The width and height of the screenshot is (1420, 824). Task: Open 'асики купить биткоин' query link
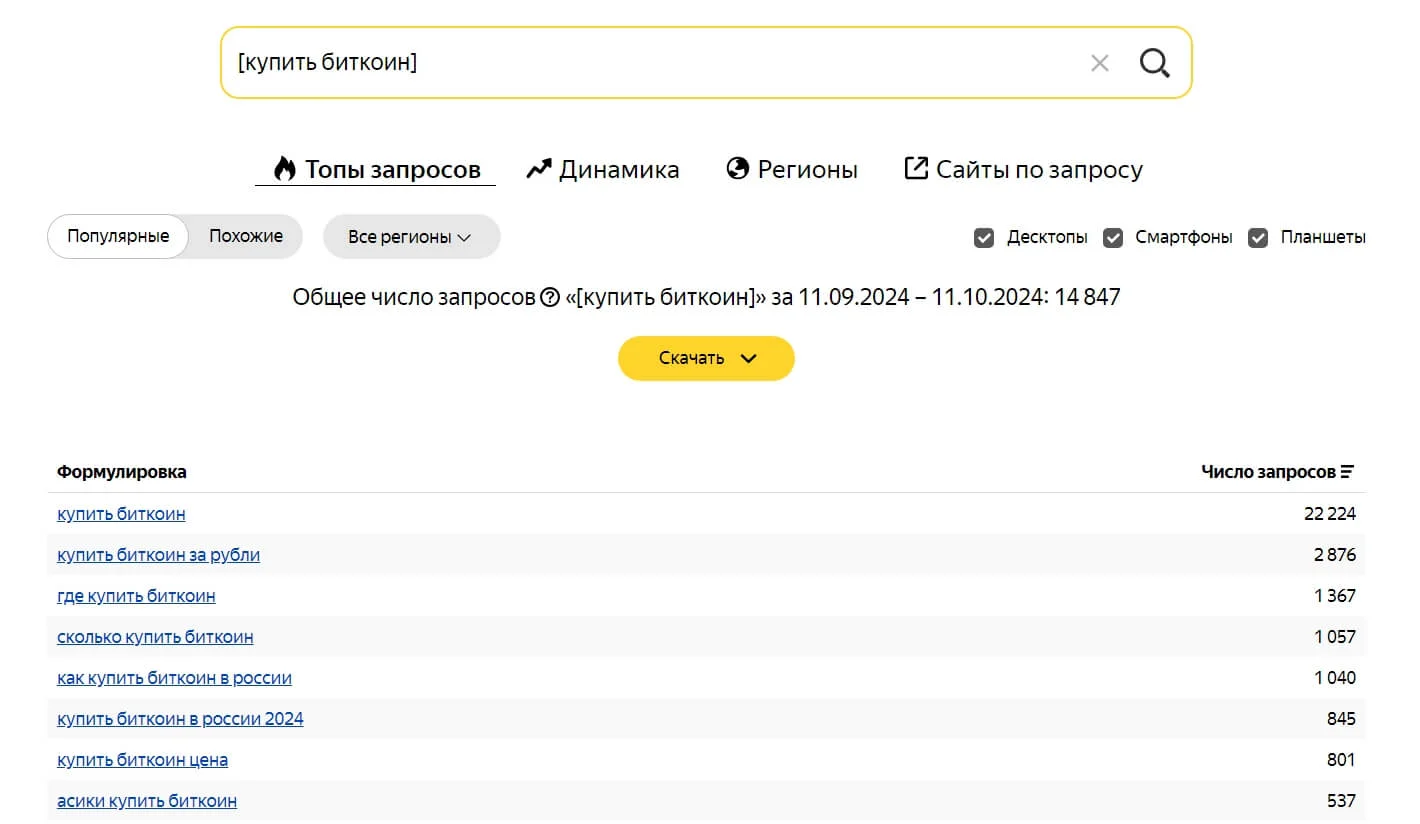(147, 801)
